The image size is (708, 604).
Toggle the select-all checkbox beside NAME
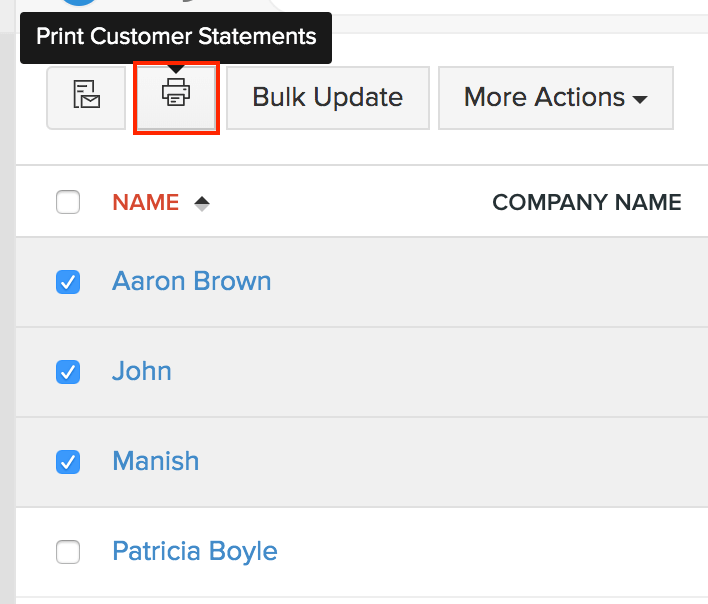(x=68, y=202)
